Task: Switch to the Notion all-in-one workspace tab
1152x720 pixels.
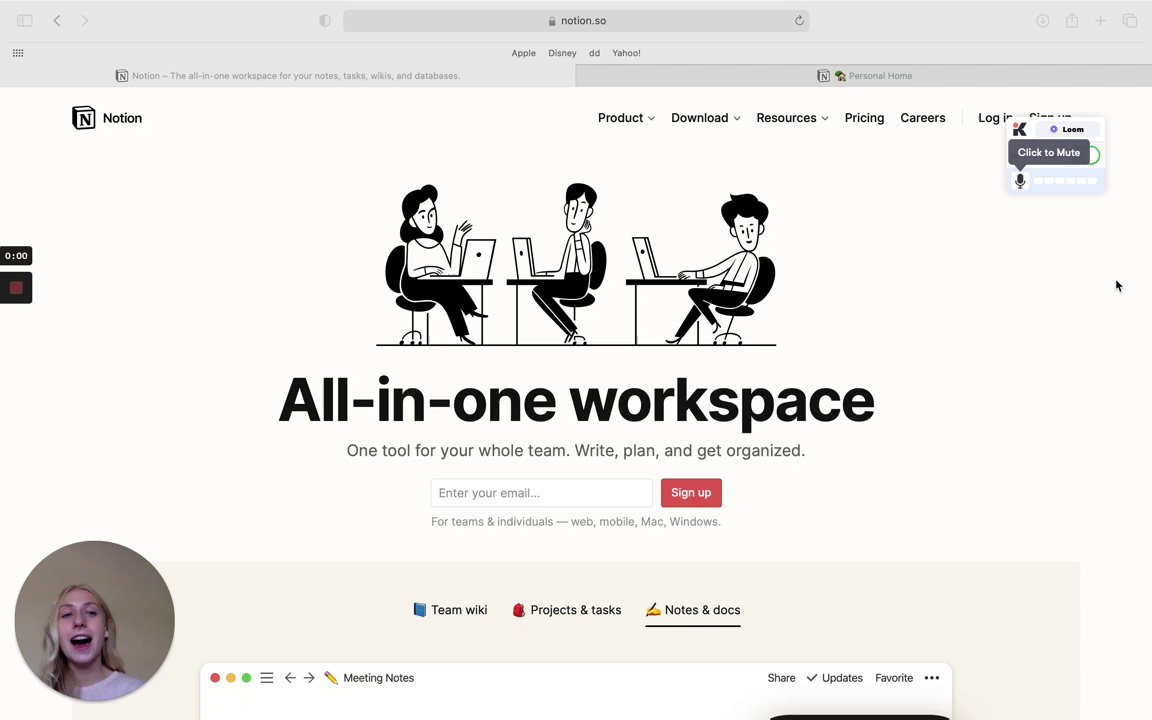Action: 288,76
